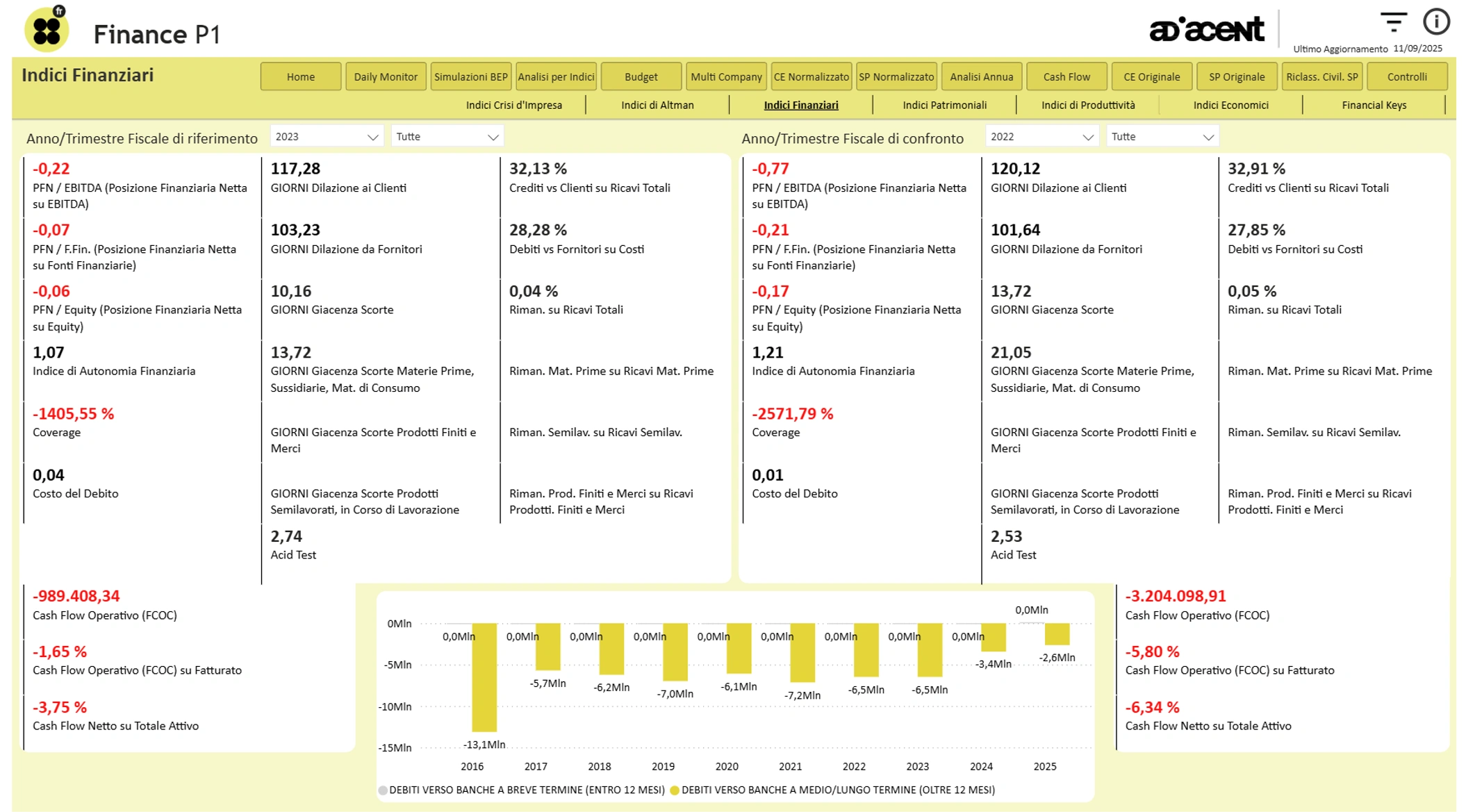
Task: Select the 2016 bar in chart
Action: pos(484,677)
